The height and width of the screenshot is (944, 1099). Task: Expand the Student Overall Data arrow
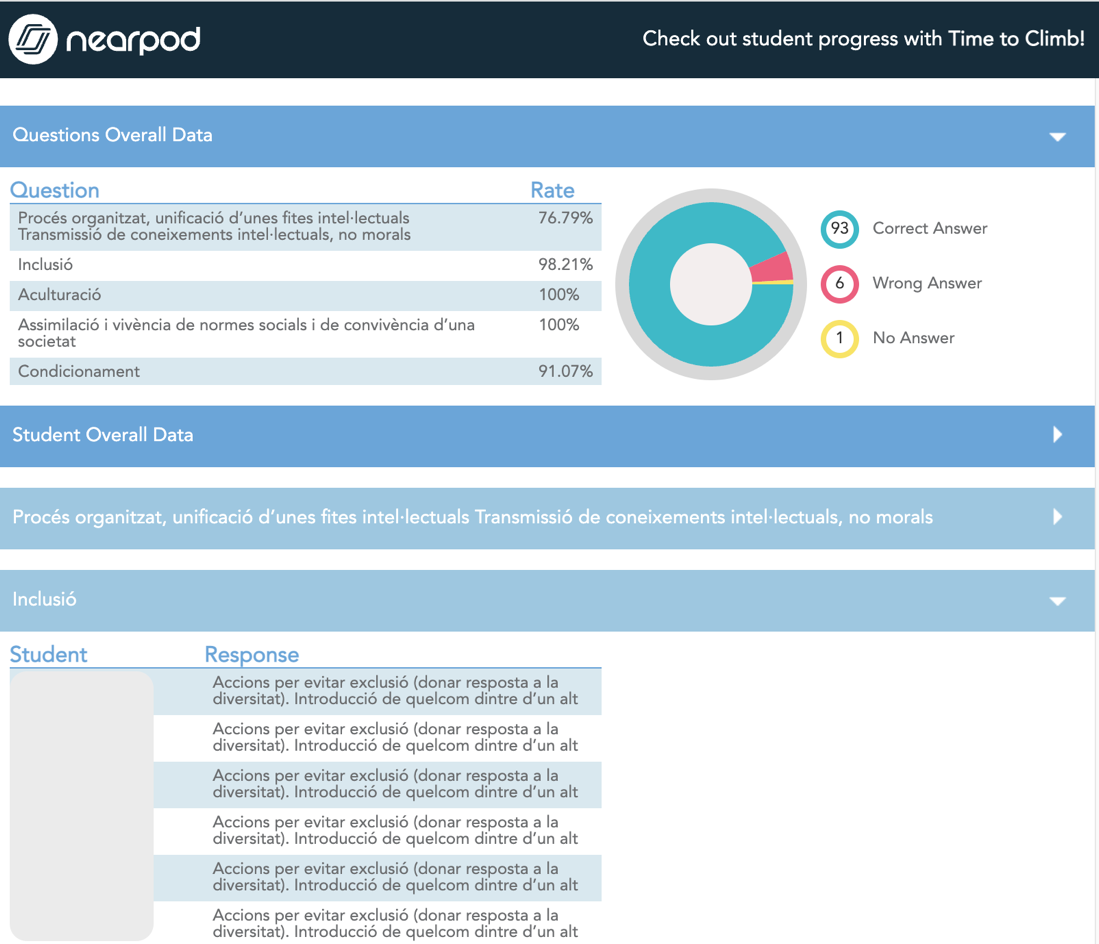coord(1057,435)
